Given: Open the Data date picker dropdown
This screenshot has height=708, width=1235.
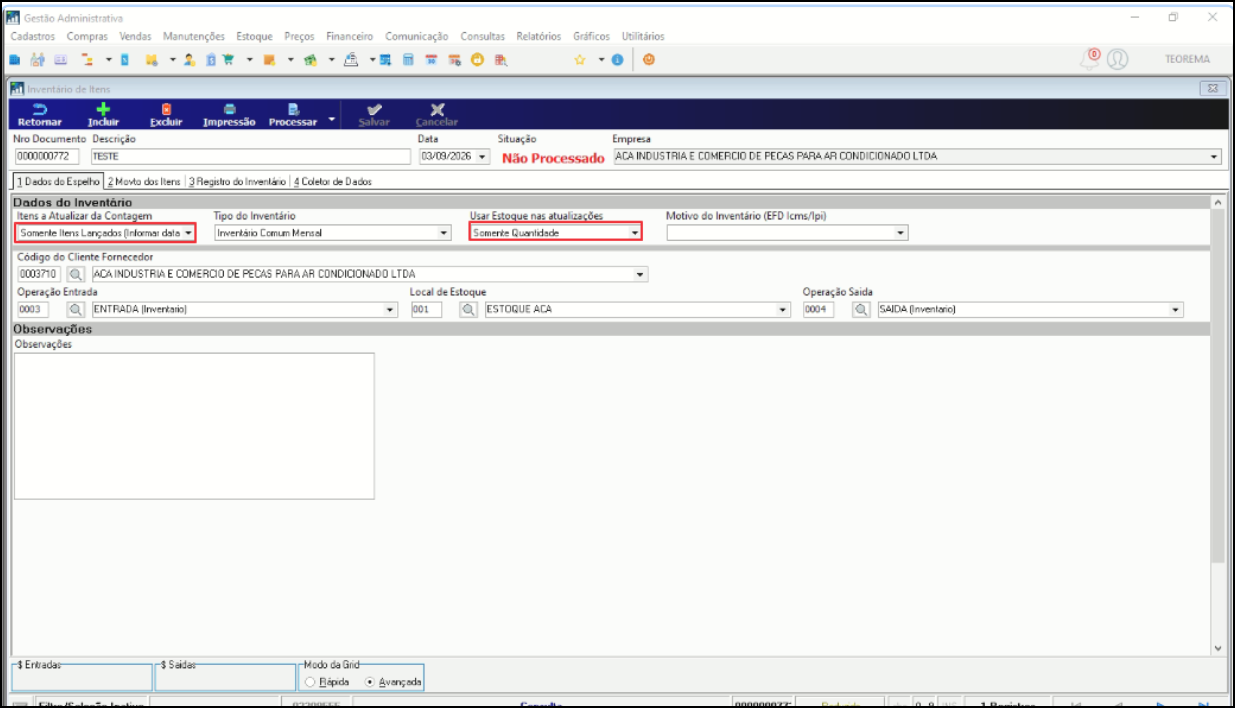Looking at the screenshot, I should (x=483, y=157).
